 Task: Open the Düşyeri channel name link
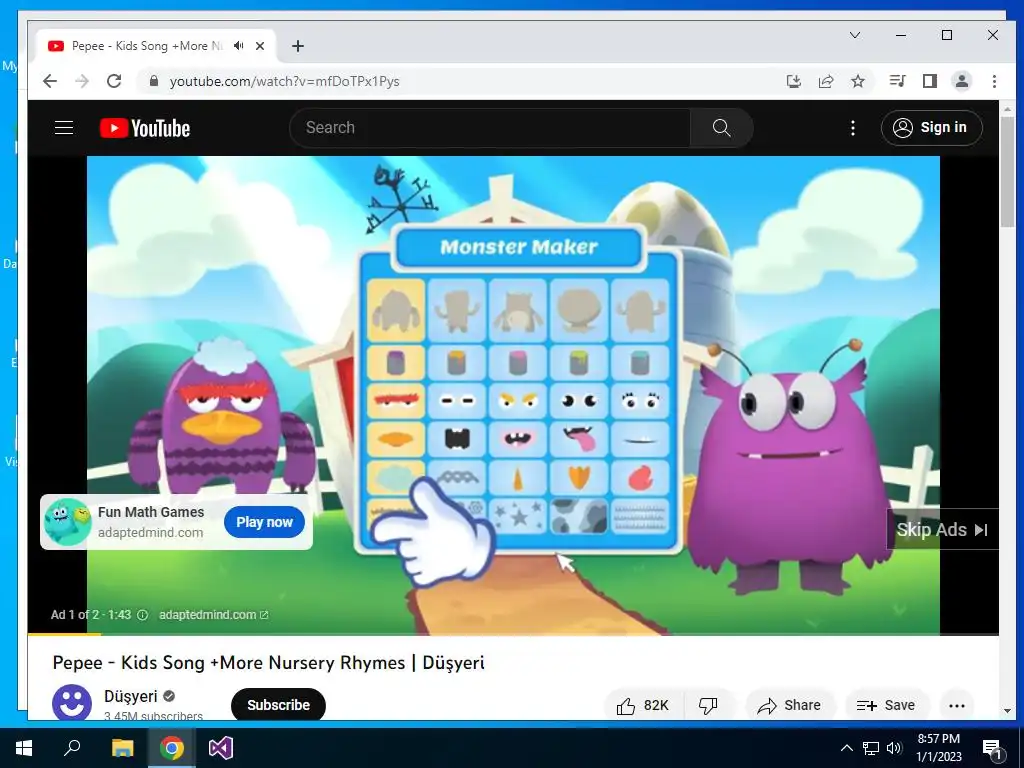pyautogui.click(x=131, y=696)
